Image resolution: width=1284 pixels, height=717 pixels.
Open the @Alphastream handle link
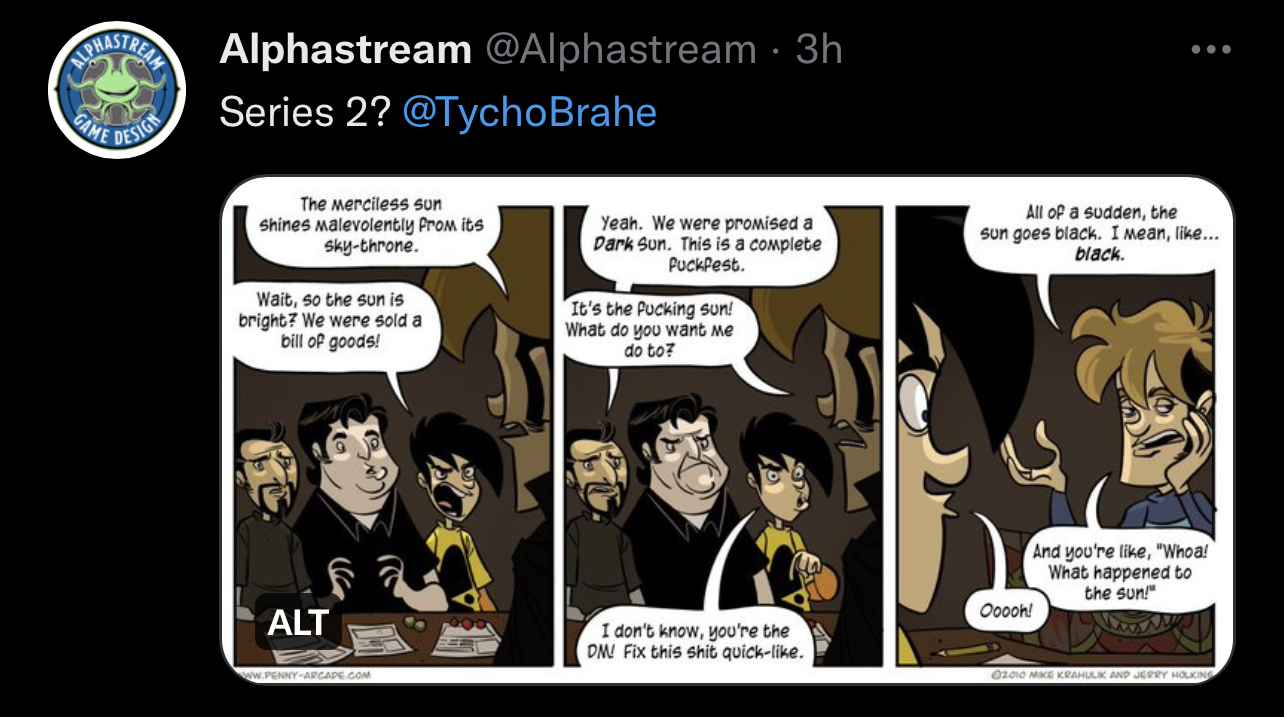pos(621,50)
